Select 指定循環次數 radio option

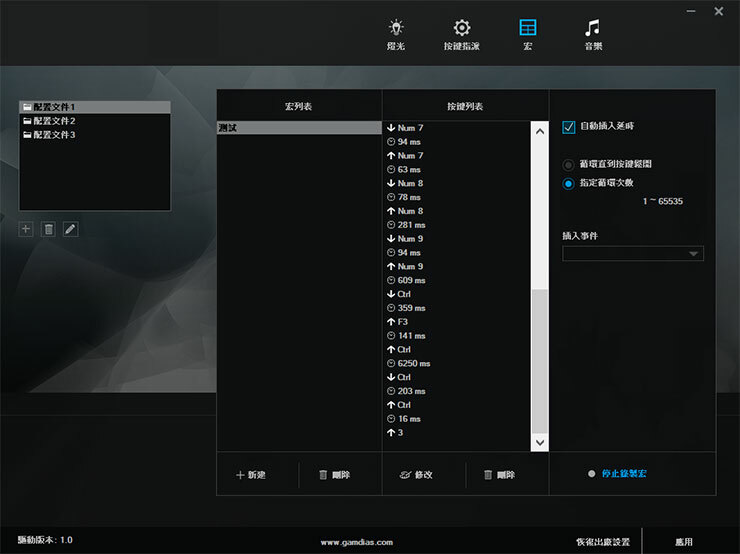pos(569,183)
